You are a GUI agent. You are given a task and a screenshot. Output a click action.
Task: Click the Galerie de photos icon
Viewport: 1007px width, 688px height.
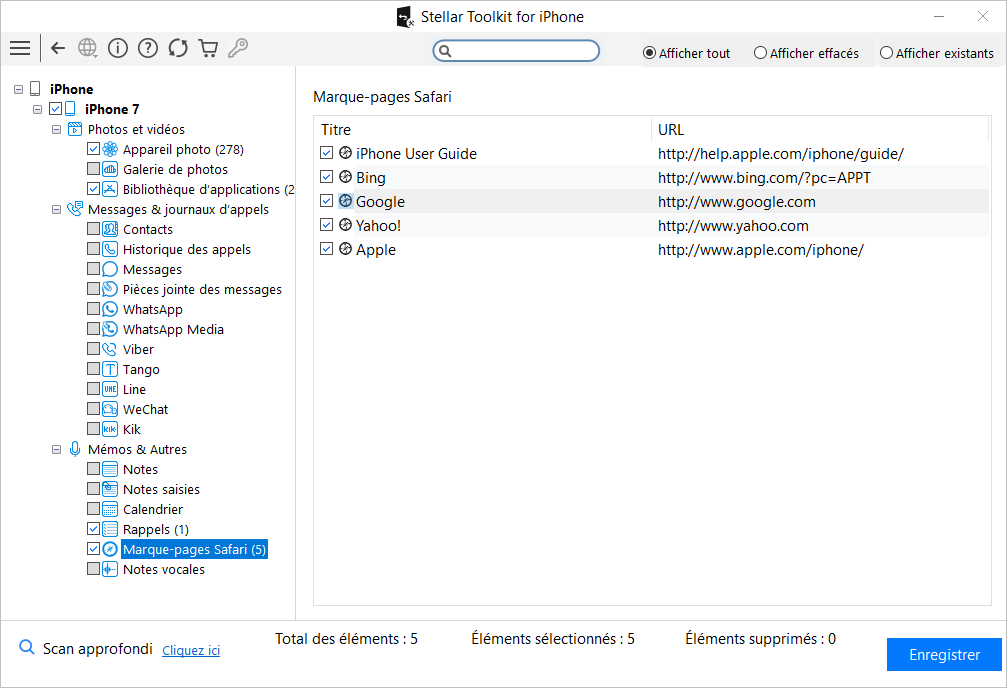pyautogui.click(x=110, y=169)
